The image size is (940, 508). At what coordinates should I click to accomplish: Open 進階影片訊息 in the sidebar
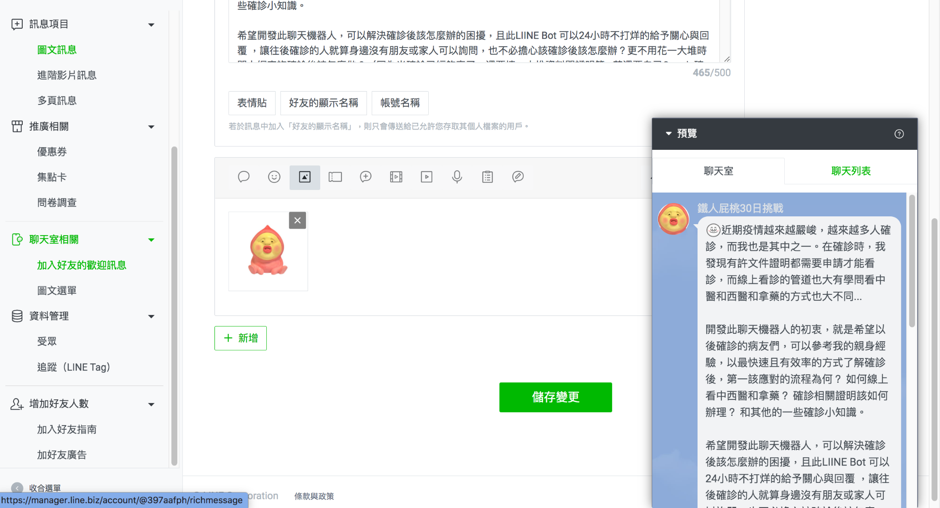pos(67,75)
